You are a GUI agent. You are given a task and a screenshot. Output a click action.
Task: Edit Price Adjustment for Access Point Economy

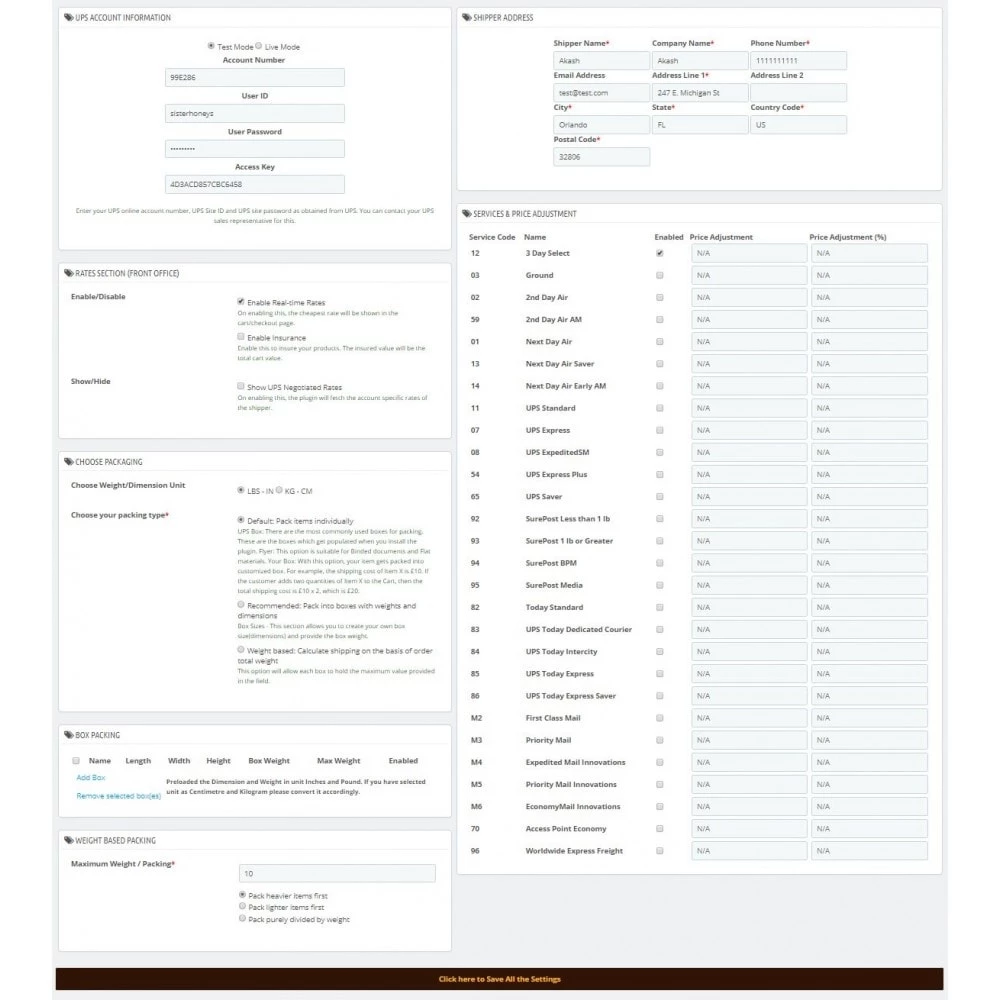(x=749, y=828)
